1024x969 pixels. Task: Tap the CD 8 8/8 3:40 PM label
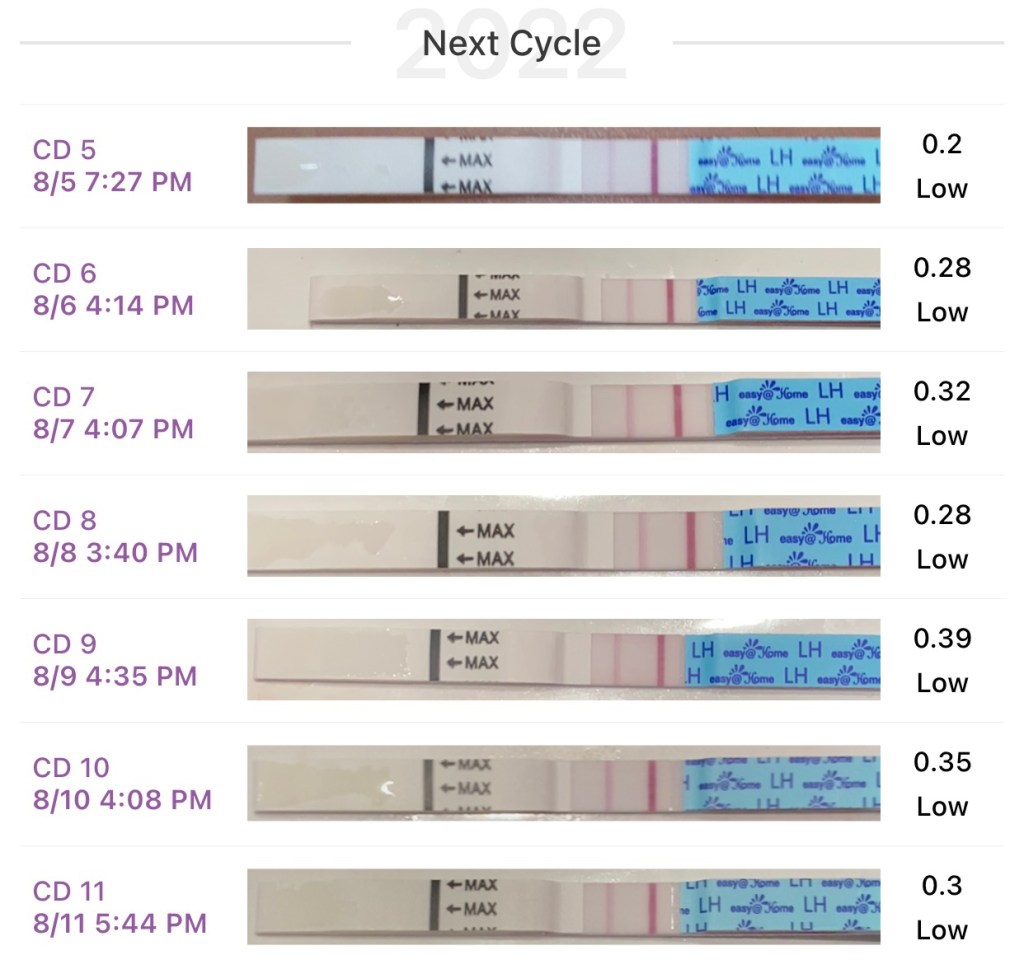115,536
